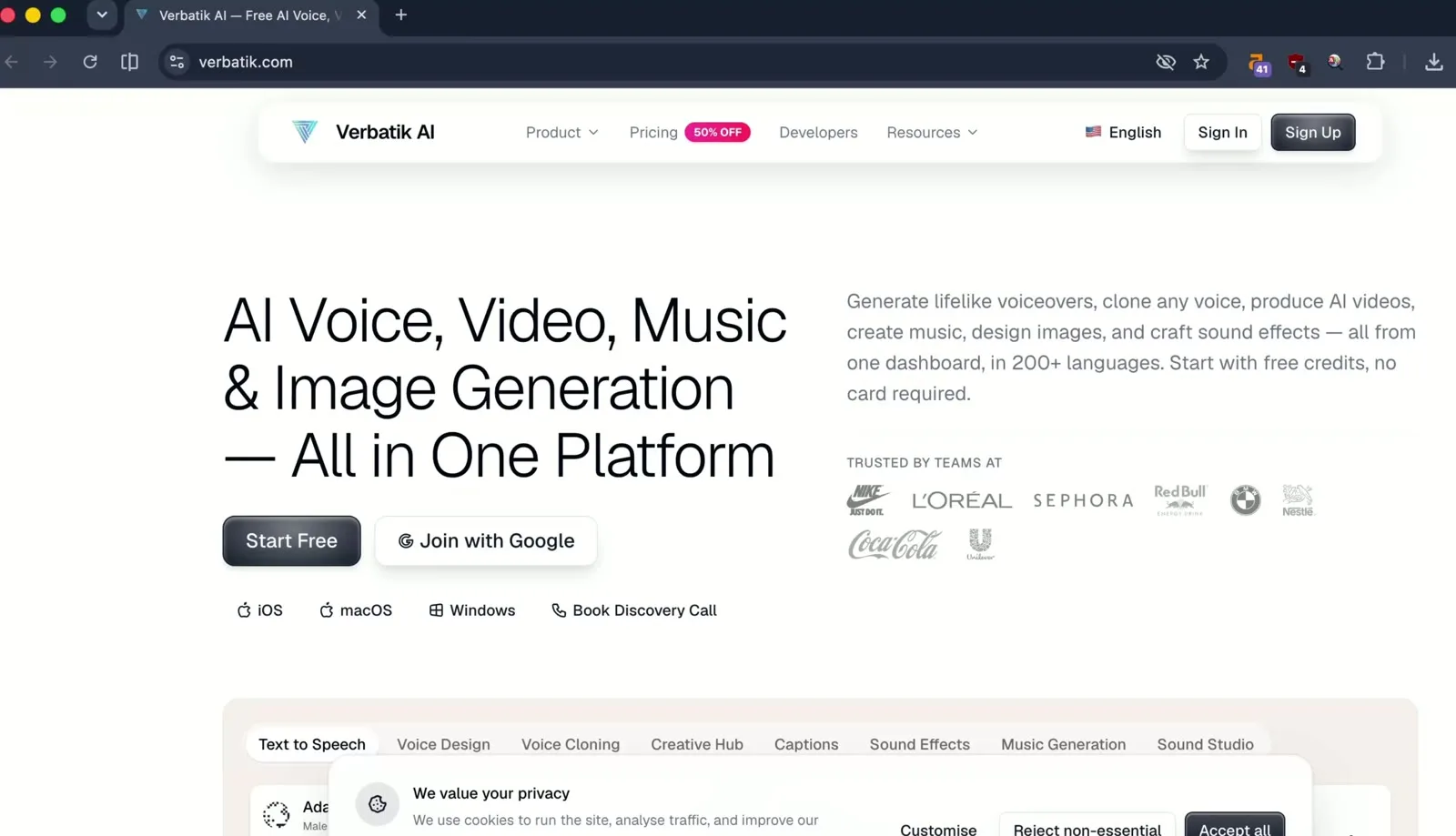Open the Developers page
Image resolution: width=1456 pixels, height=836 pixels.
coord(818,133)
